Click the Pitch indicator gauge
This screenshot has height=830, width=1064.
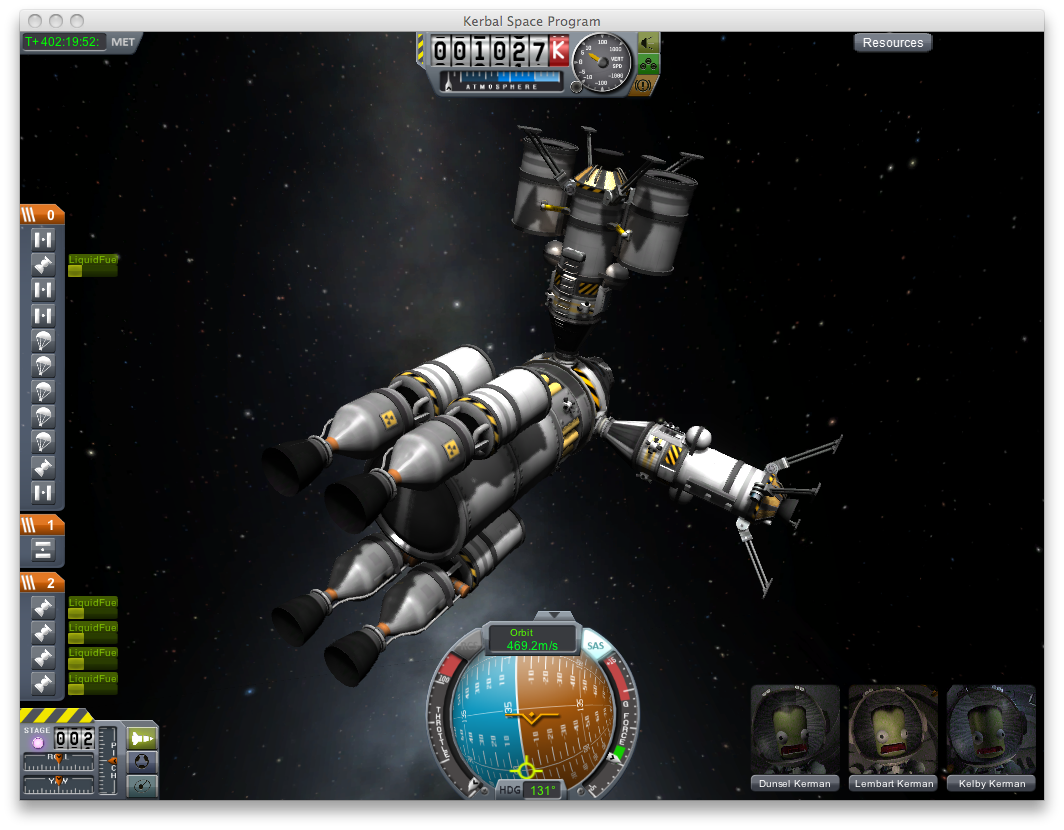[109, 760]
